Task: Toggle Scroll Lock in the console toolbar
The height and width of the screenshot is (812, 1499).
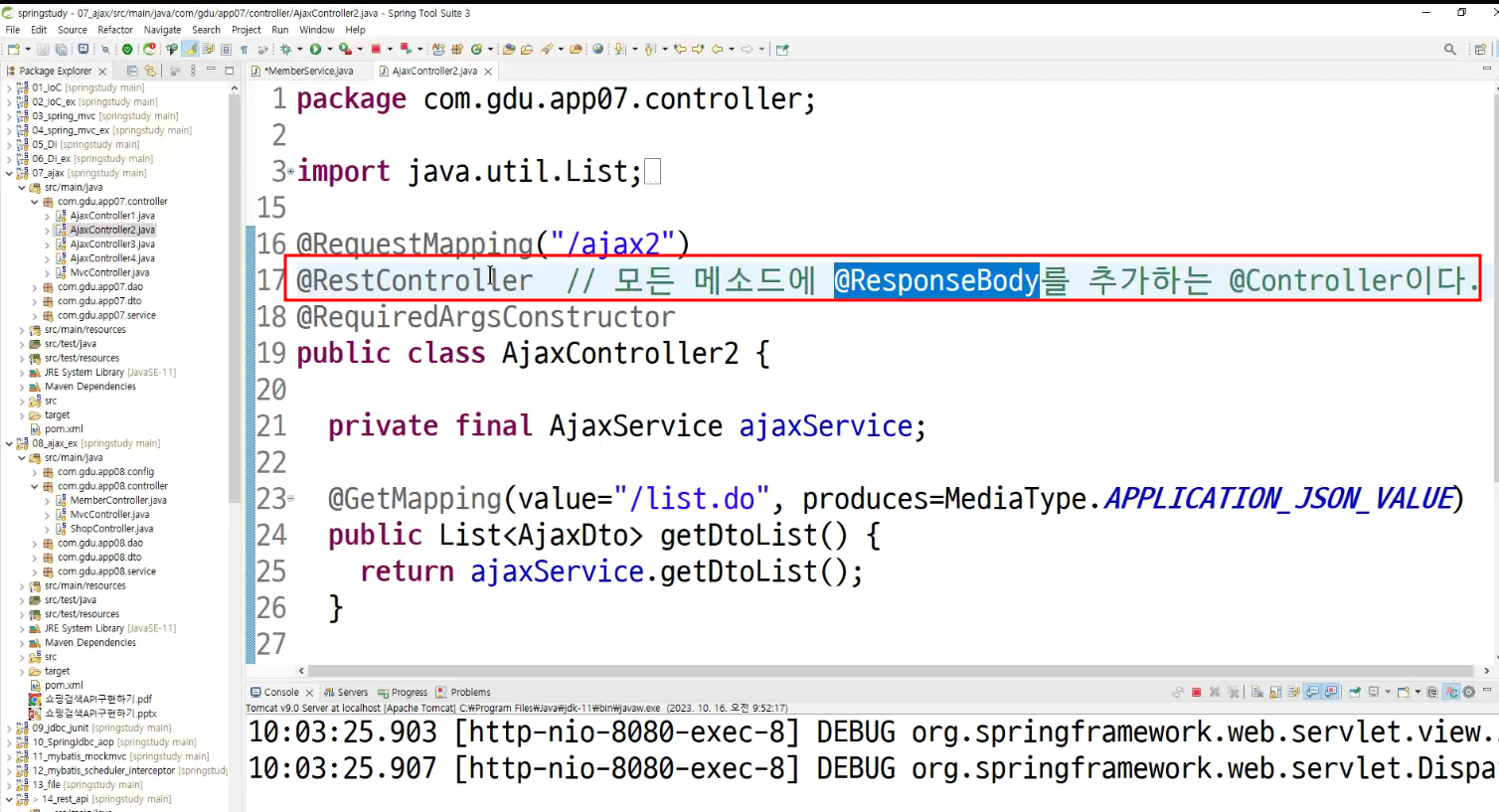Action: pos(1275,692)
